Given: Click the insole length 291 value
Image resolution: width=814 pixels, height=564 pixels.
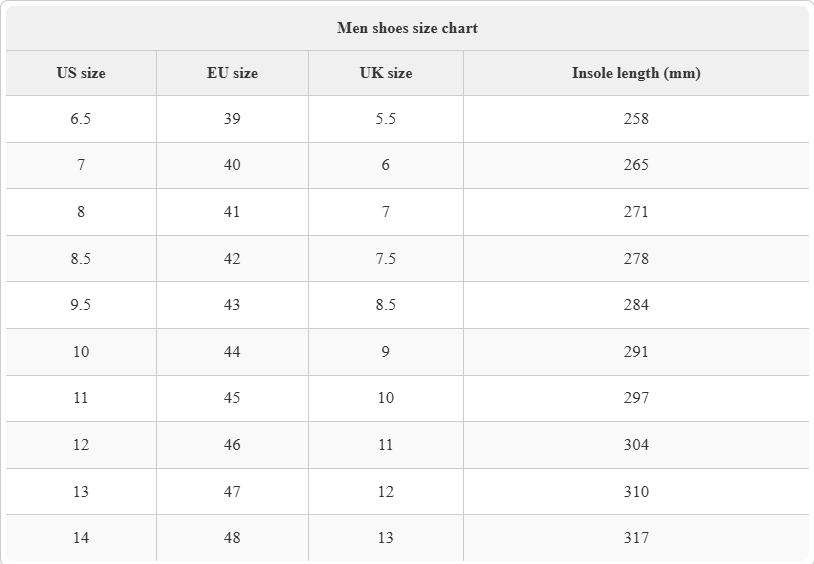Looking at the screenshot, I should (x=636, y=352).
